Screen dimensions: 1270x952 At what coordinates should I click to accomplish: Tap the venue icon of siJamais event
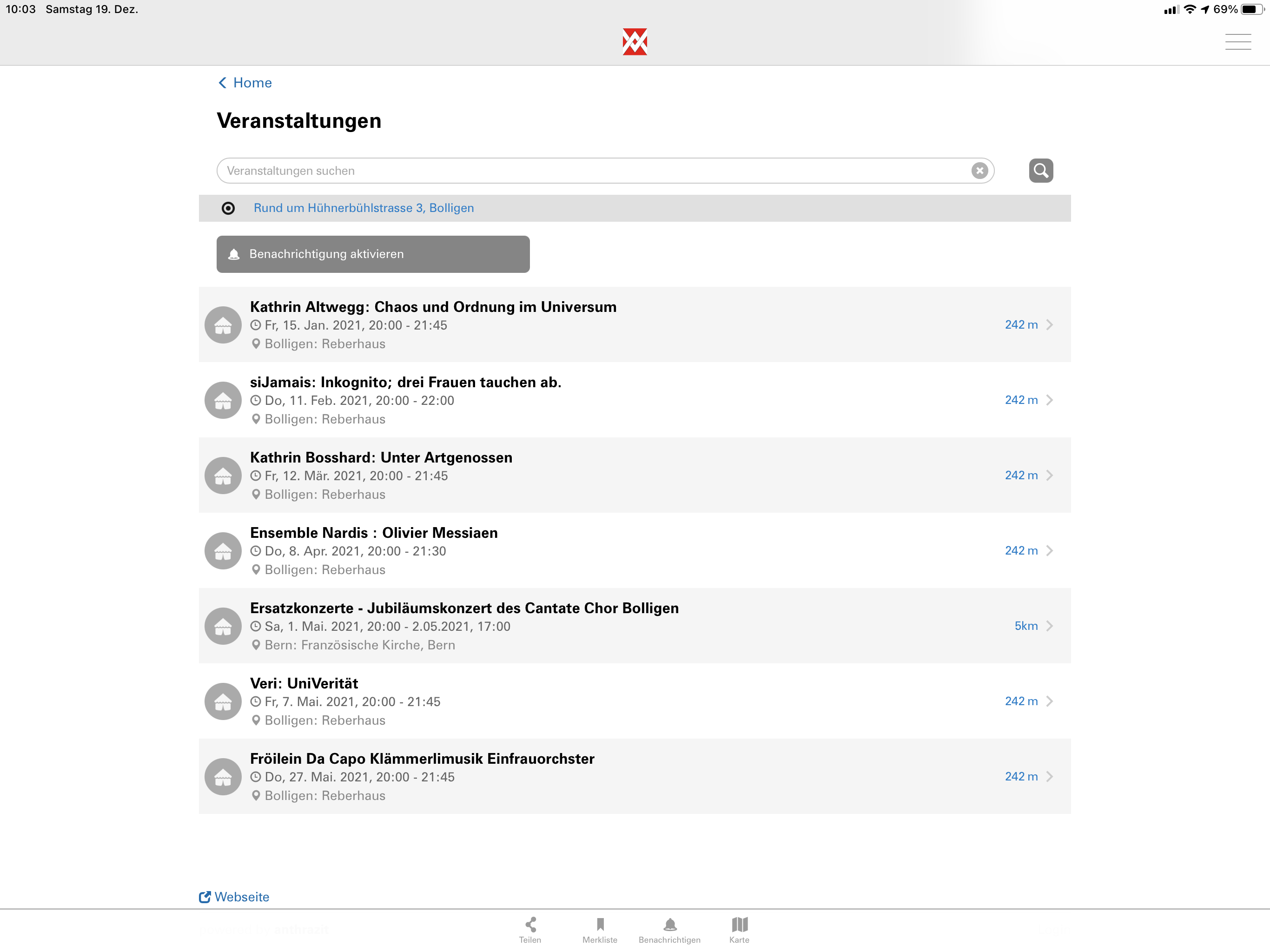click(223, 400)
